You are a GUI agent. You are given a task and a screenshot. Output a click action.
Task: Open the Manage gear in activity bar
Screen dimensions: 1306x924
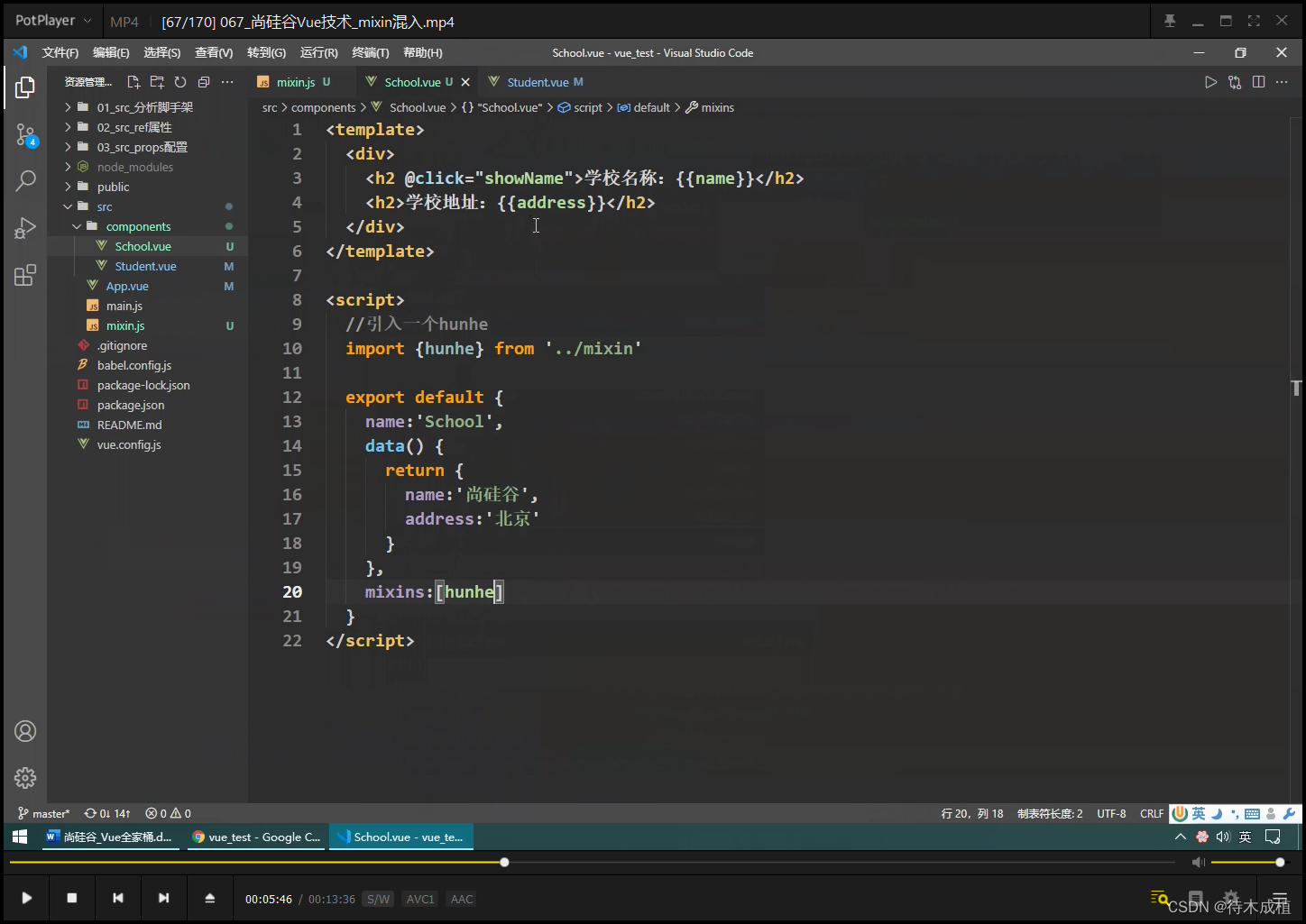point(25,778)
